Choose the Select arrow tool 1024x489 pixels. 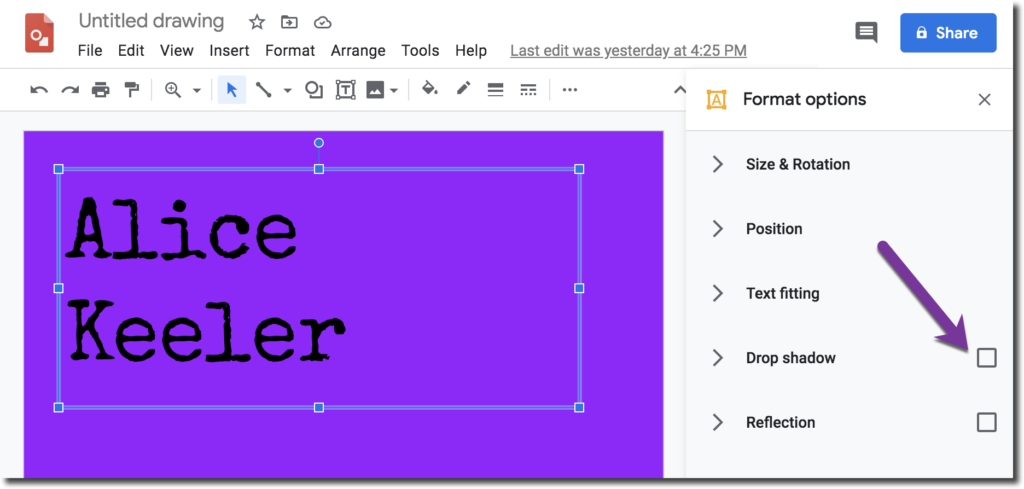pyautogui.click(x=232, y=90)
